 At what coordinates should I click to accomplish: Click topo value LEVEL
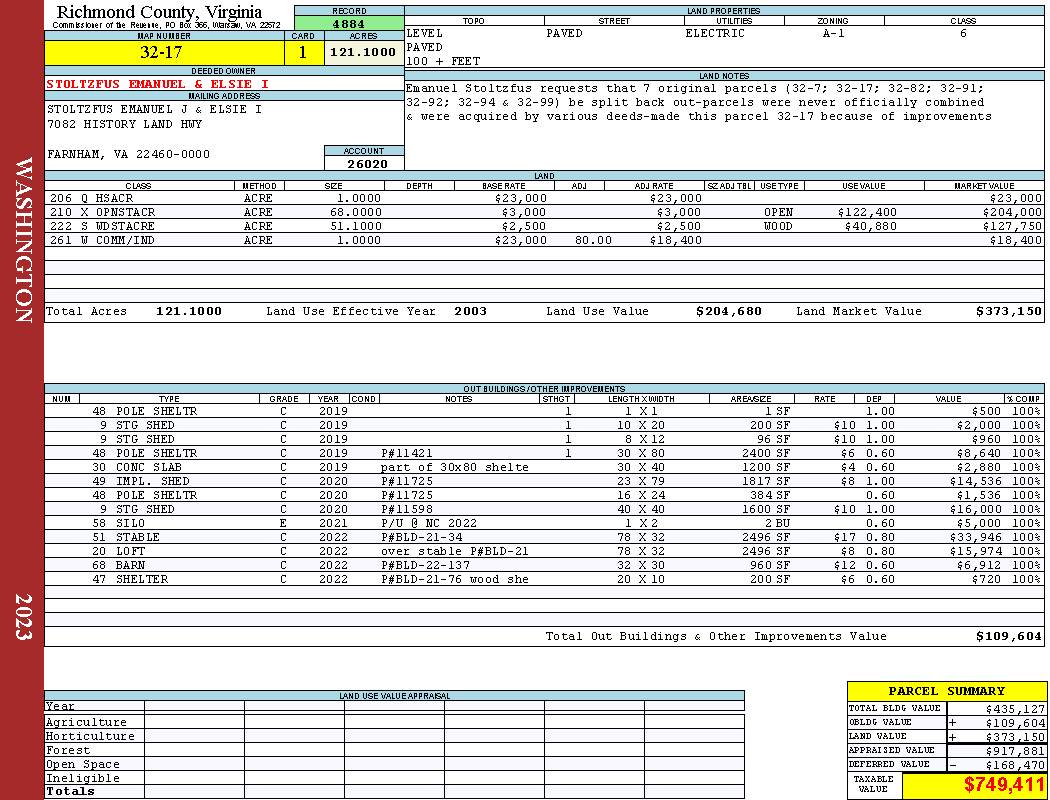pos(424,33)
